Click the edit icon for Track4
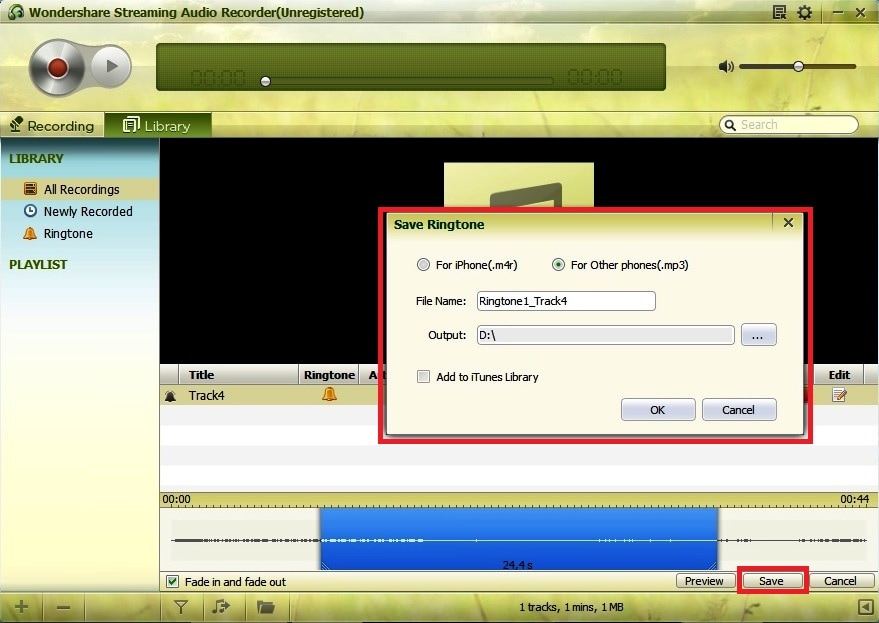The image size is (879, 623). 839,395
